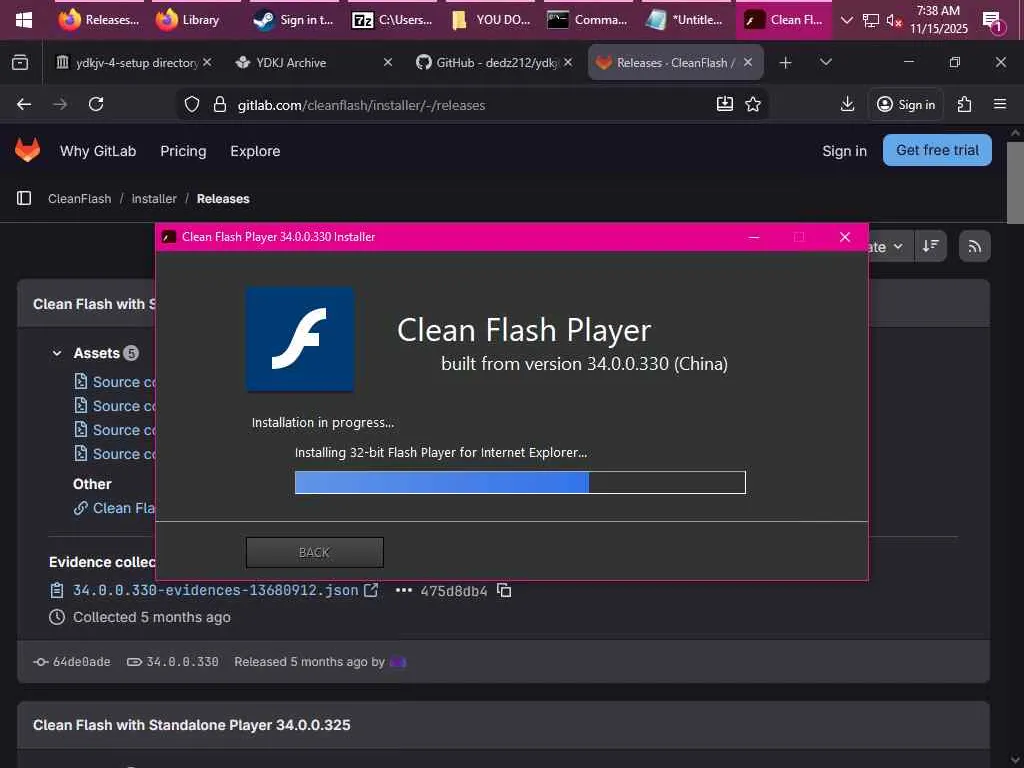Open Why GitLab menu
Image resolution: width=1024 pixels, height=768 pixels.
pos(98,151)
